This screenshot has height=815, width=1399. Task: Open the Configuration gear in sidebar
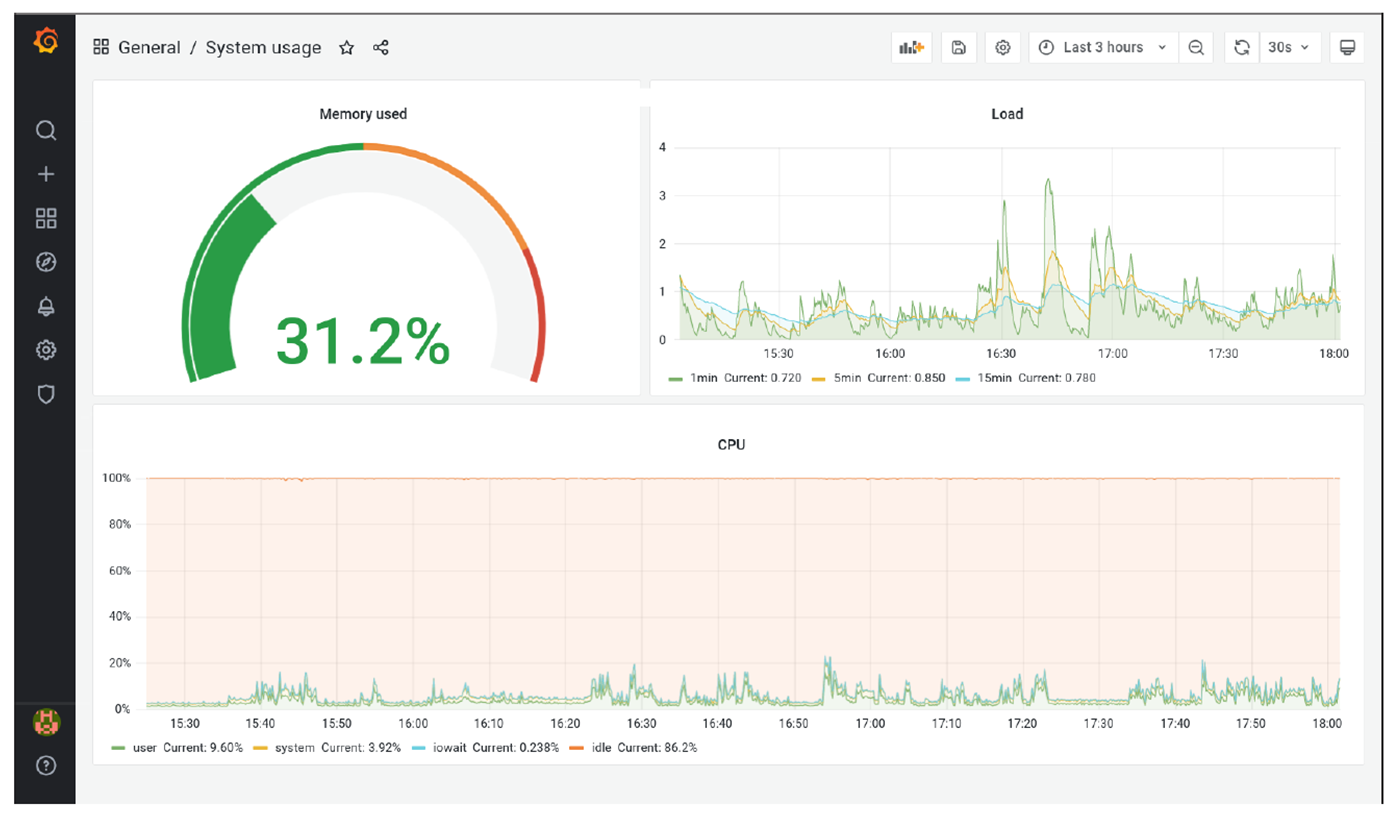(46, 350)
